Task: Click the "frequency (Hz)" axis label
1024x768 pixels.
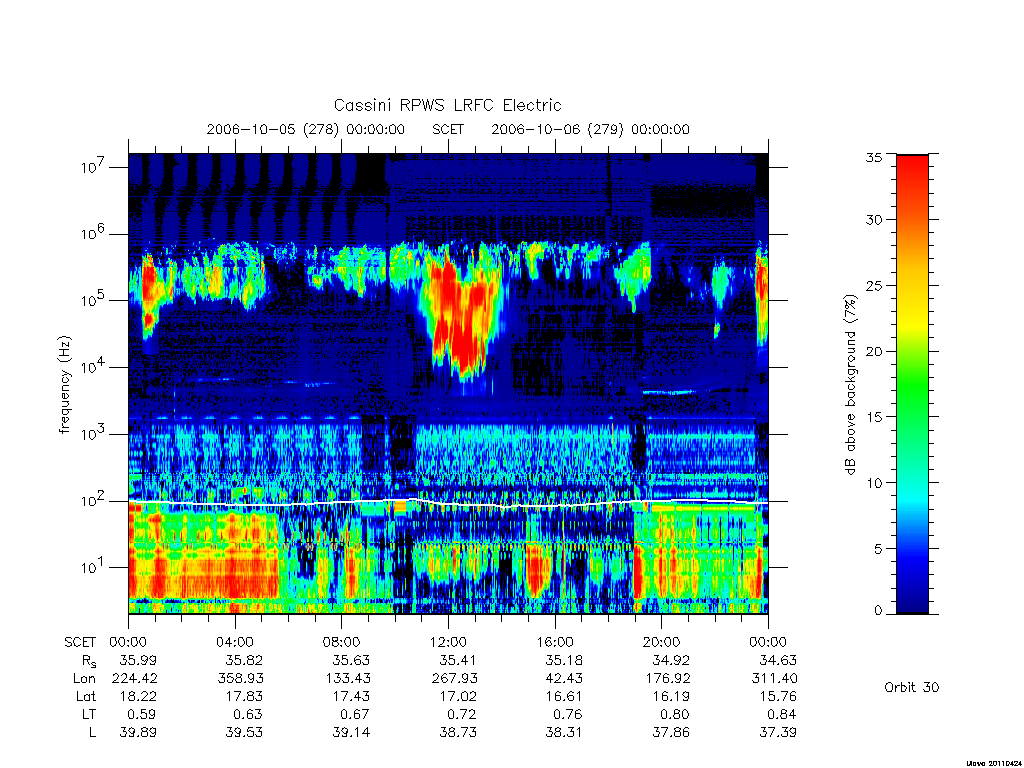Action: (x=64, y=385)
